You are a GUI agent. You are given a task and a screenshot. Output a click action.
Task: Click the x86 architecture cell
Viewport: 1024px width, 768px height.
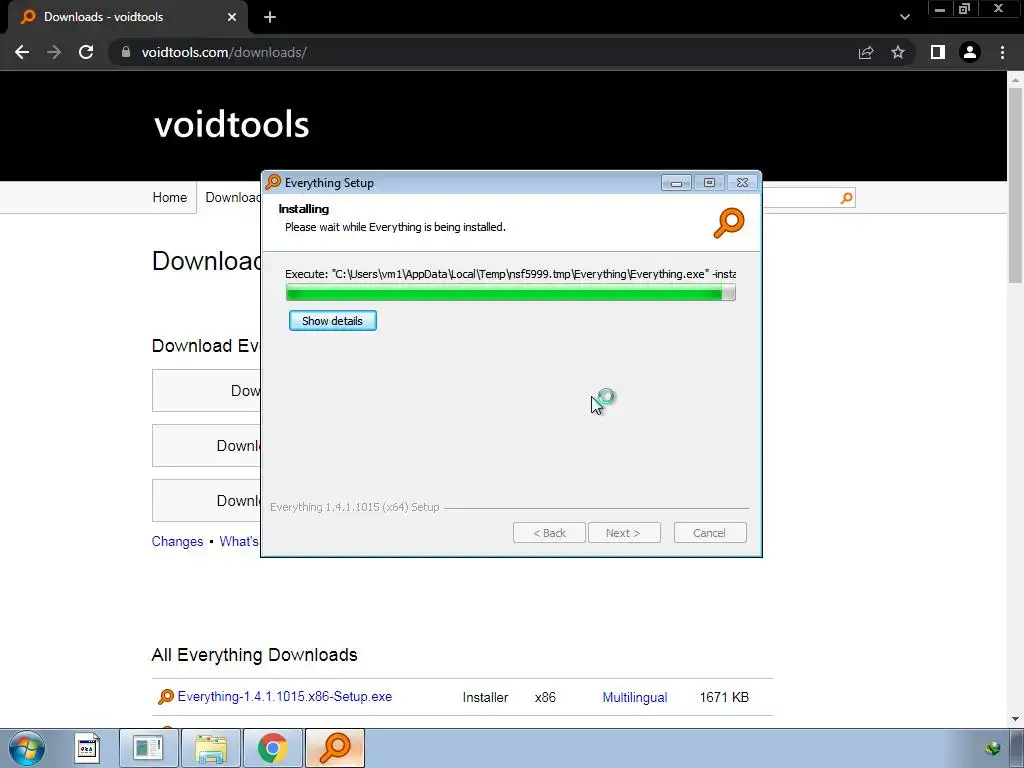pyautogui.click(x=545, y=697)
